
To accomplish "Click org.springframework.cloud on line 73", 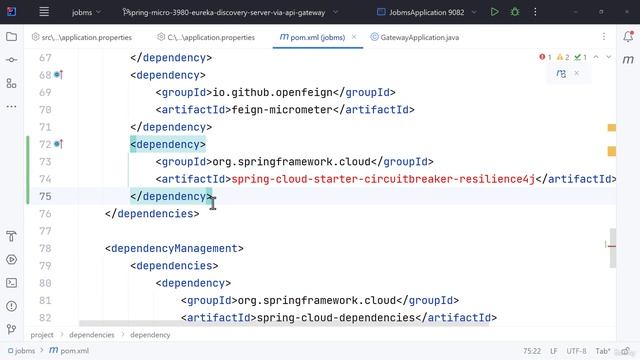I will [x=291, y=162].
